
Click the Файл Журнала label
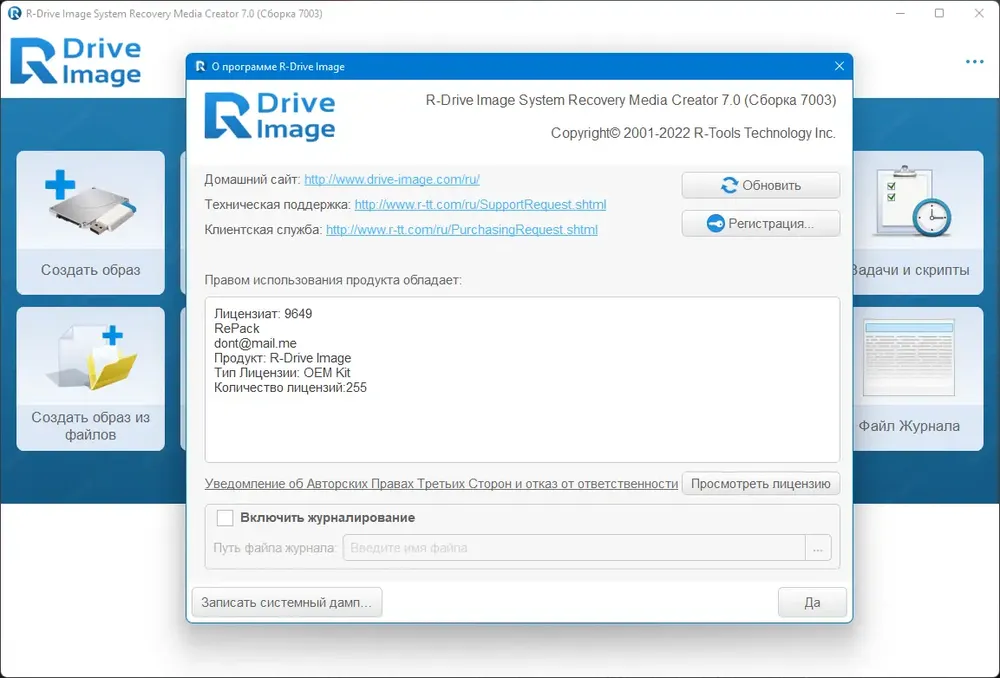point(909,426)
